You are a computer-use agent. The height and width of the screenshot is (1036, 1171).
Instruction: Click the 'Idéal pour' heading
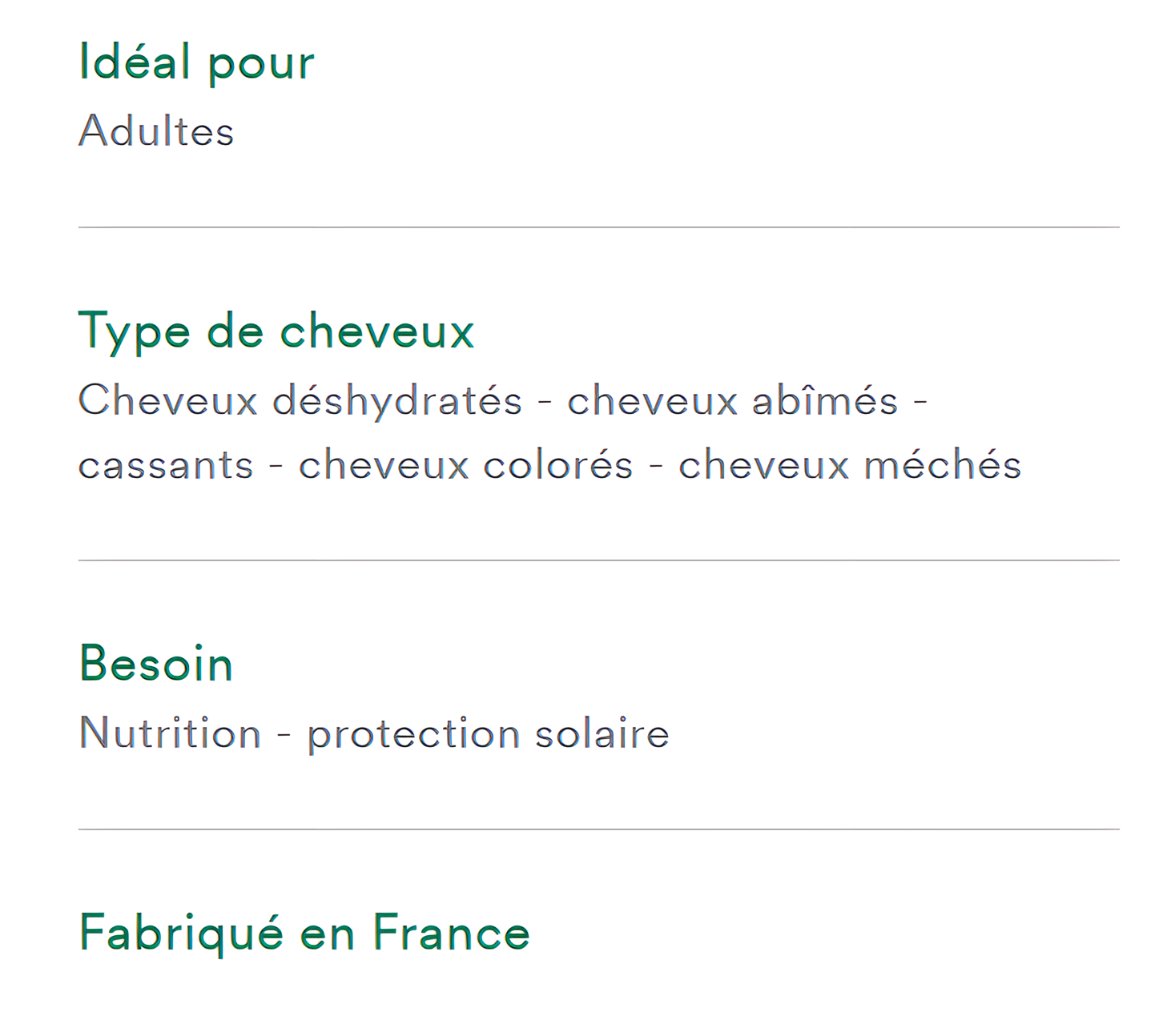tap(196, 62)
